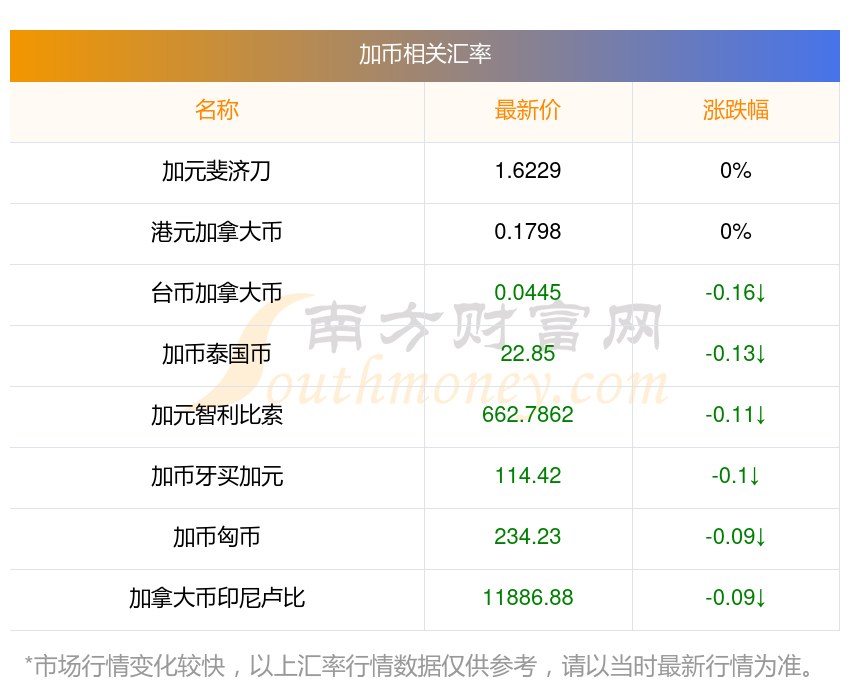Click the 加币相关汇率 title banner
The width and height of the screenshot is (850, 697).
coord(425,54)
